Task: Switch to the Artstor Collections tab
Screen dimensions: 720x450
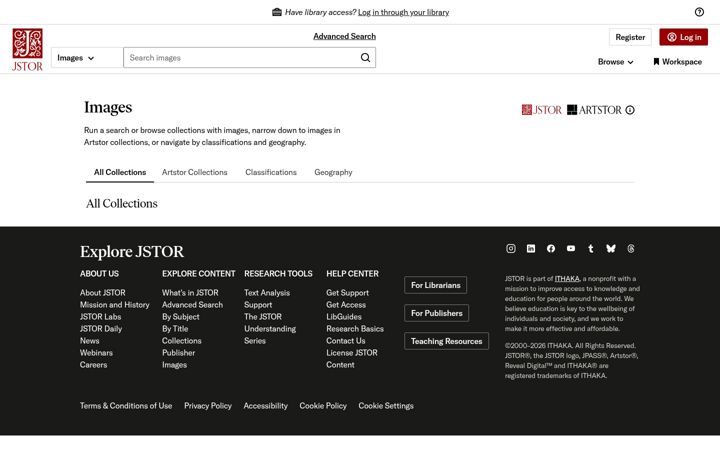Action: (x=195, y=172)
